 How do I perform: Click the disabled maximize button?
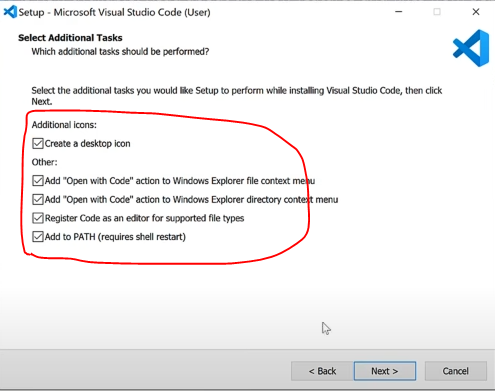pos(437,12)
